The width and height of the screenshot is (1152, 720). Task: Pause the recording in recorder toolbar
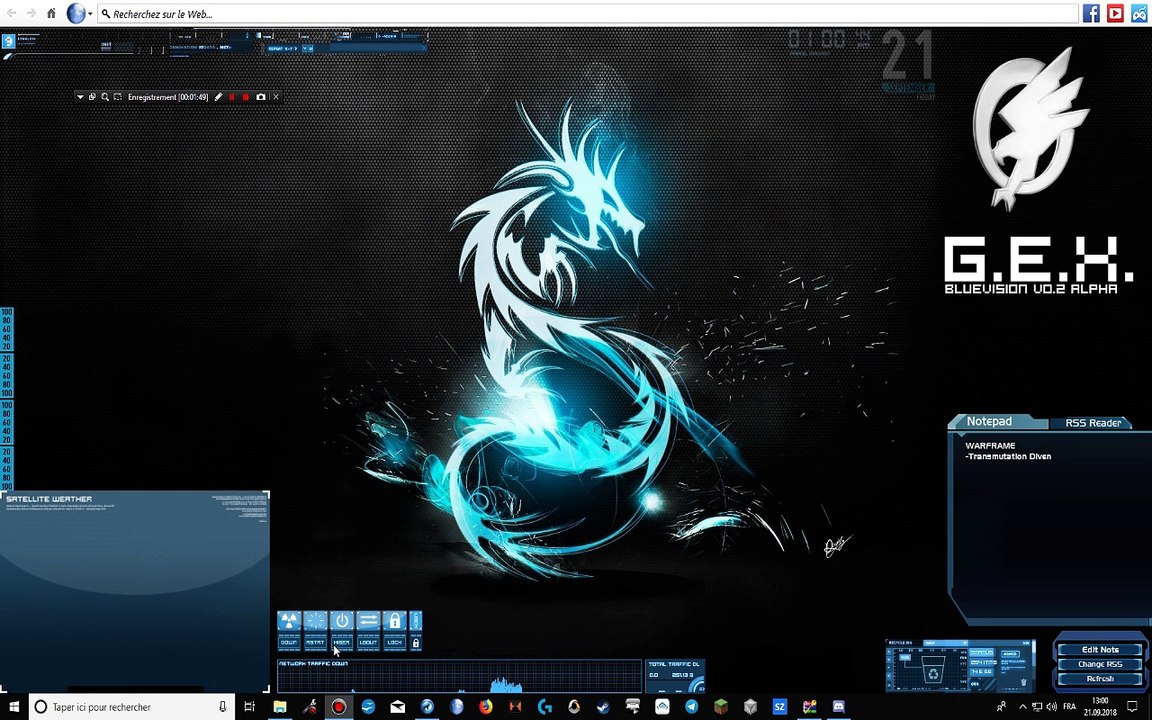232,97
